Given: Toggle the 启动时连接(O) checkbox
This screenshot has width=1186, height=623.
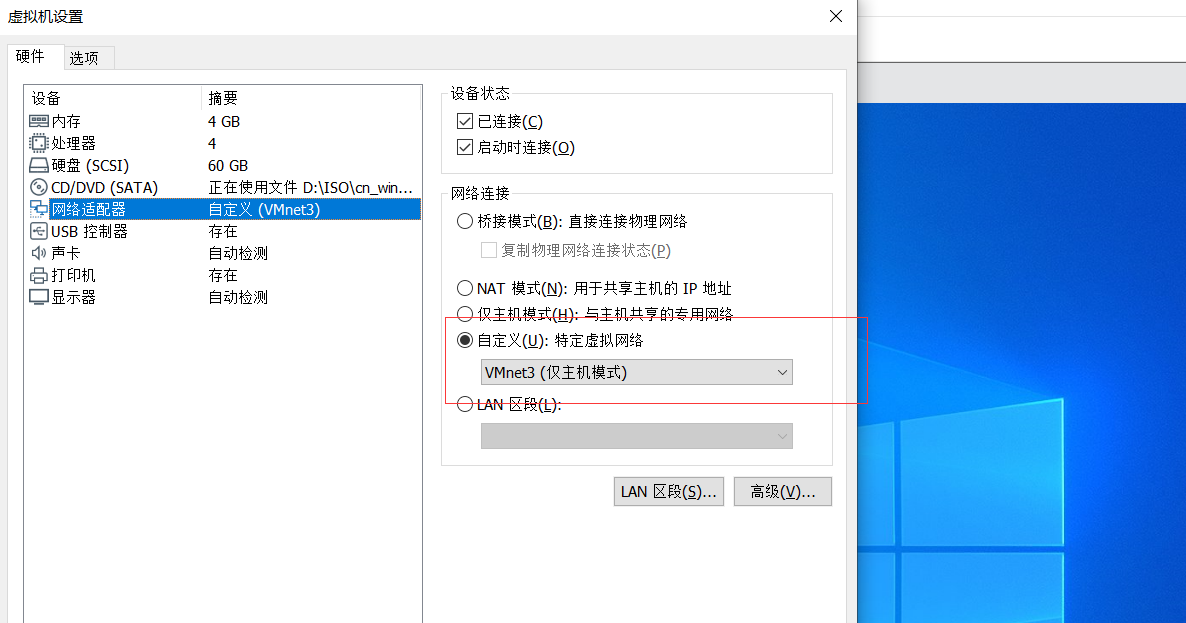Looking at the screenshot, I should point(465,147).
